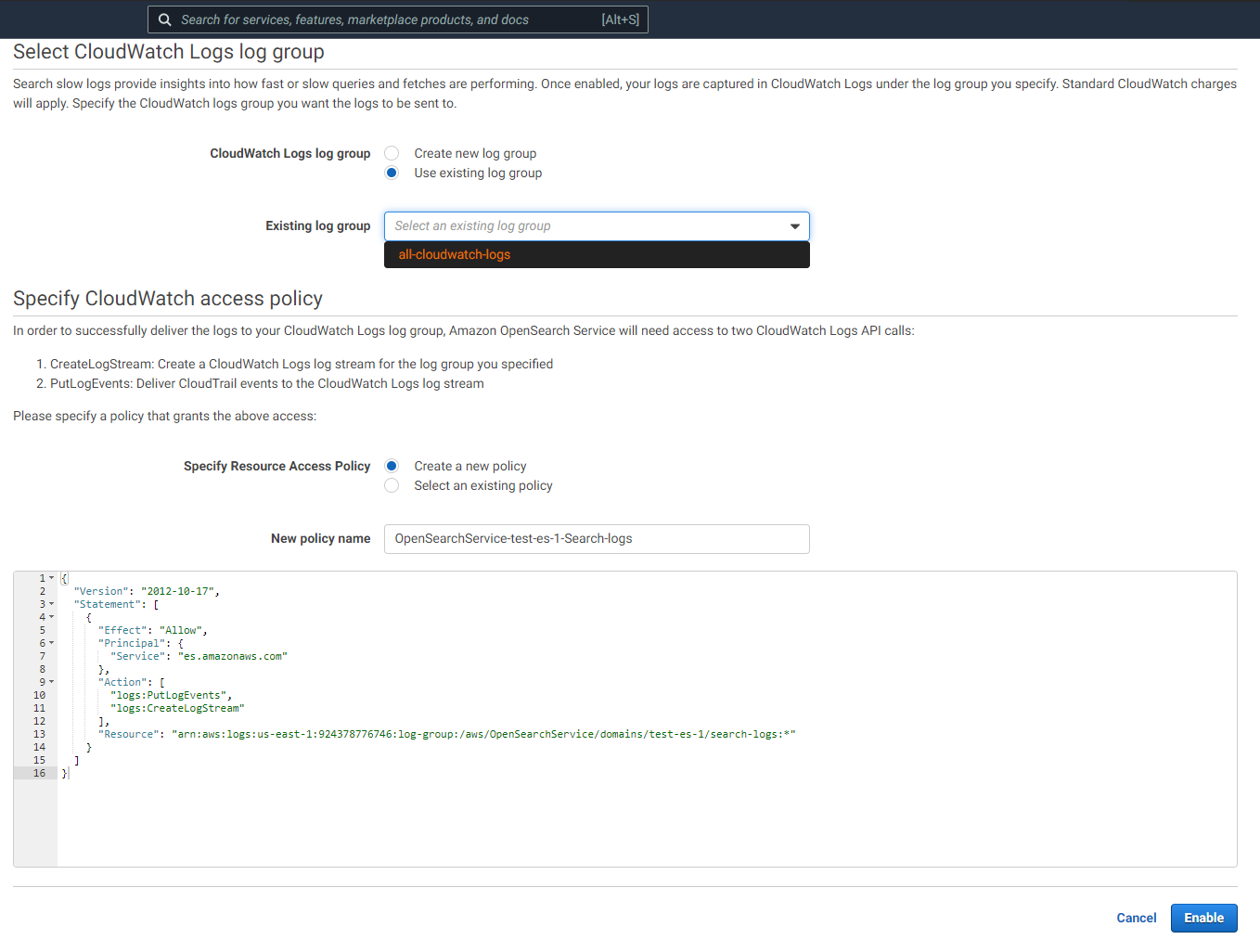Click the Select CloudWatch Logs log group heading
This screenshot has width=1260, height=952.
pos(169,52)
